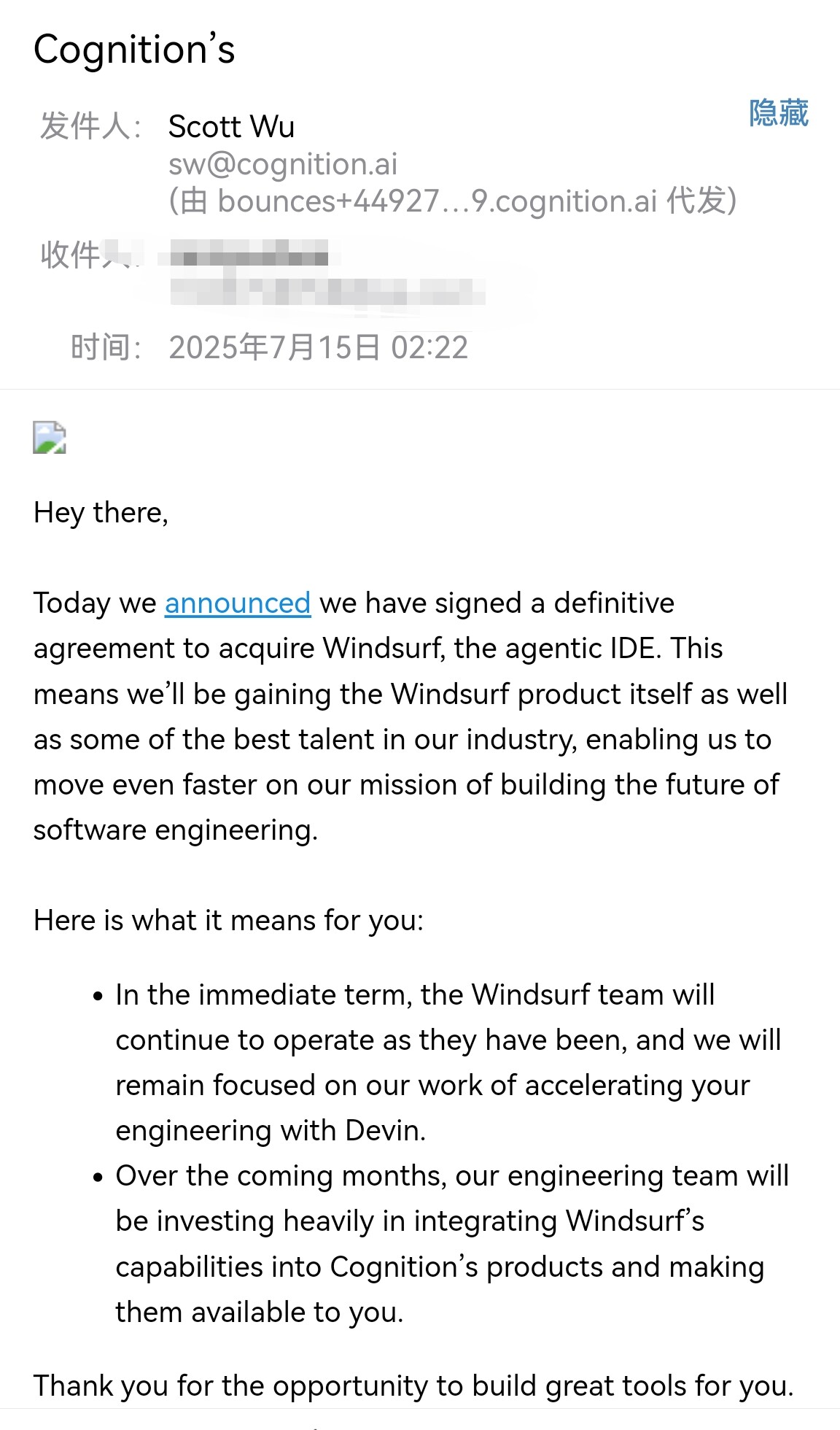The width and height of the screenshot is (840, 1430).
Task: Tap the 时间 label
Action: point(106,347)
